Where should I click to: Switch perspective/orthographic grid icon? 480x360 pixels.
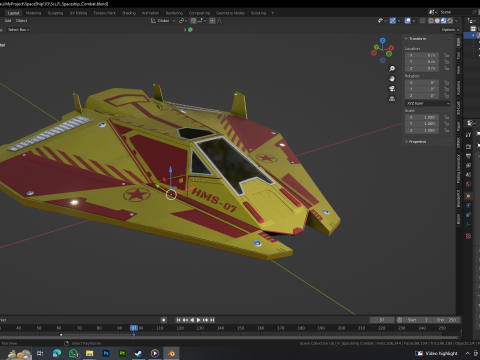pos(392,99)
